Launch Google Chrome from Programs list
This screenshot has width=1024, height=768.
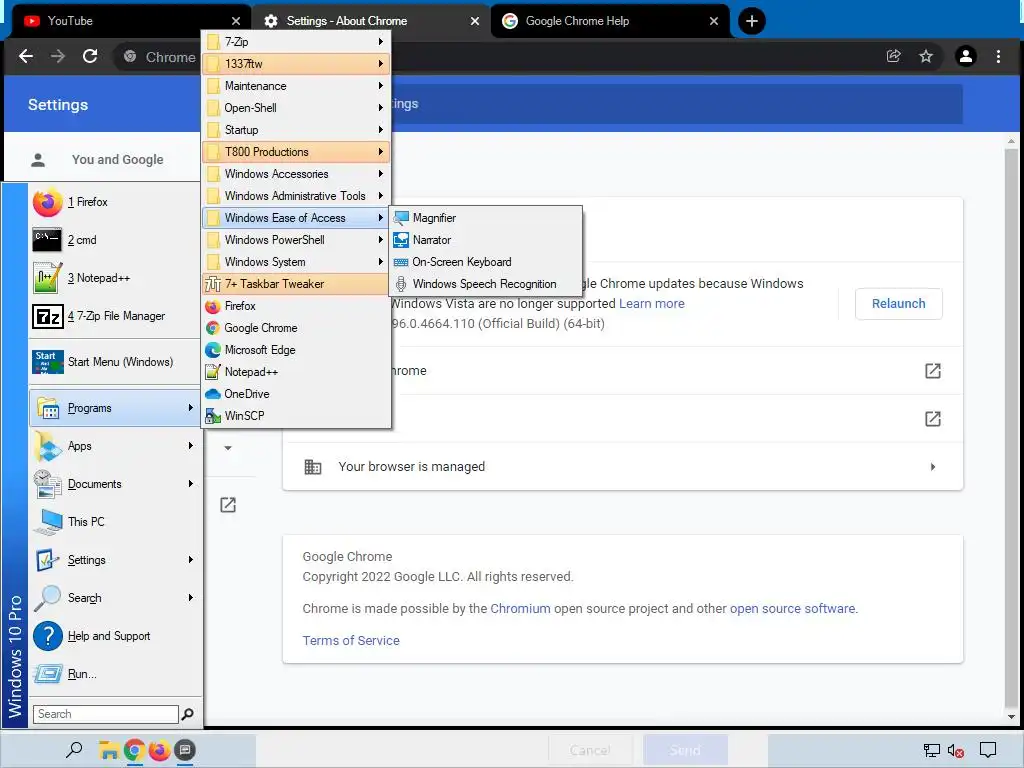click(x=296, y=328)
